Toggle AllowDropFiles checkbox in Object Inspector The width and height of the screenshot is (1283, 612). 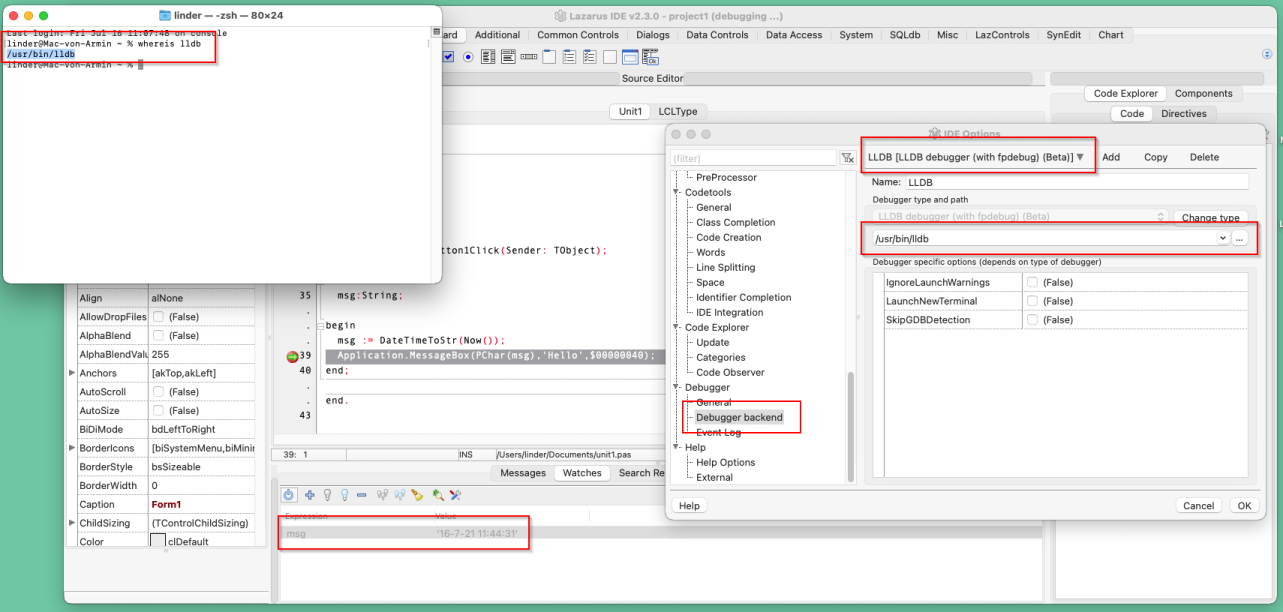coord(157,317)
